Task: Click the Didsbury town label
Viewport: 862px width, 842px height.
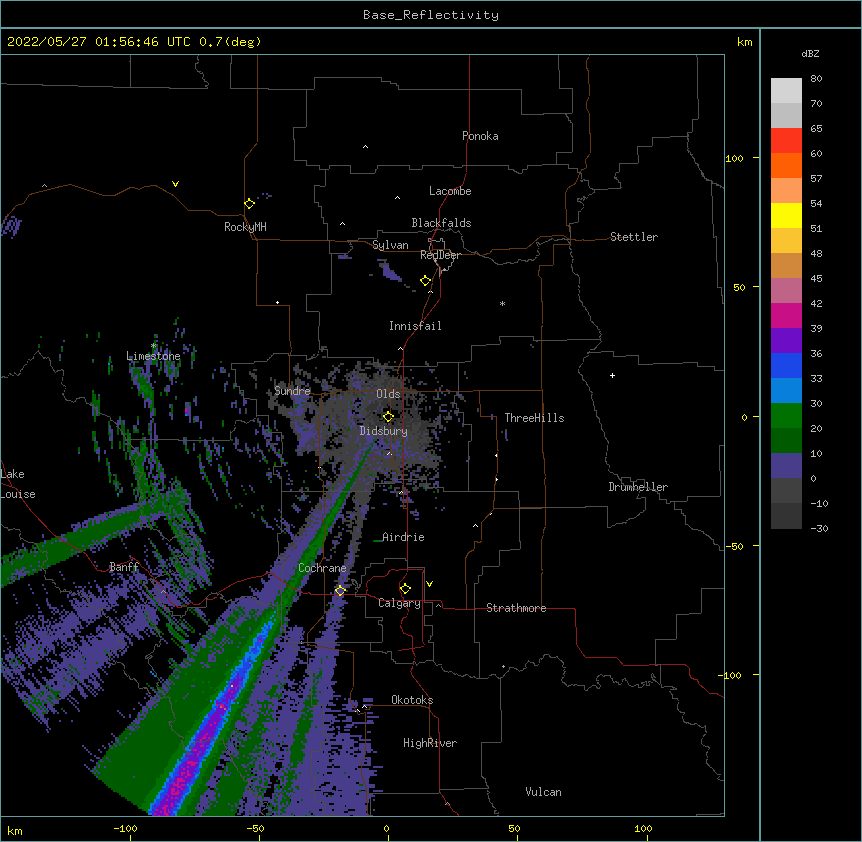Action: point(383,431)
